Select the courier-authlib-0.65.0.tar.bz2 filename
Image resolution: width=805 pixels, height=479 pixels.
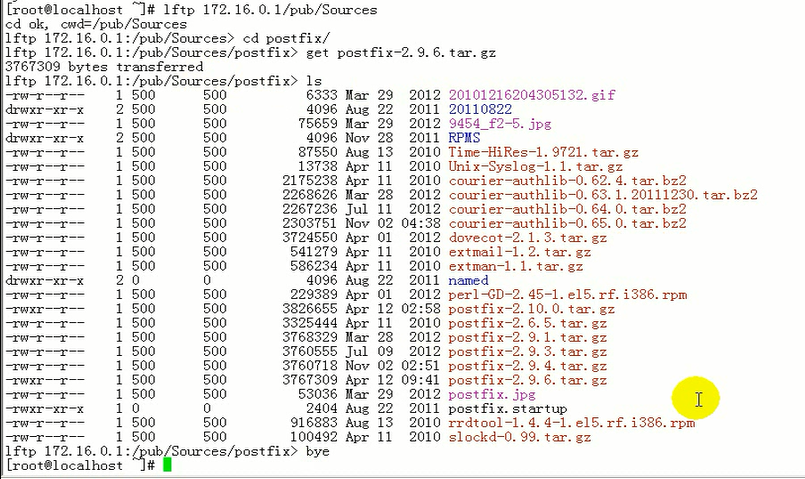coord(567,223)
